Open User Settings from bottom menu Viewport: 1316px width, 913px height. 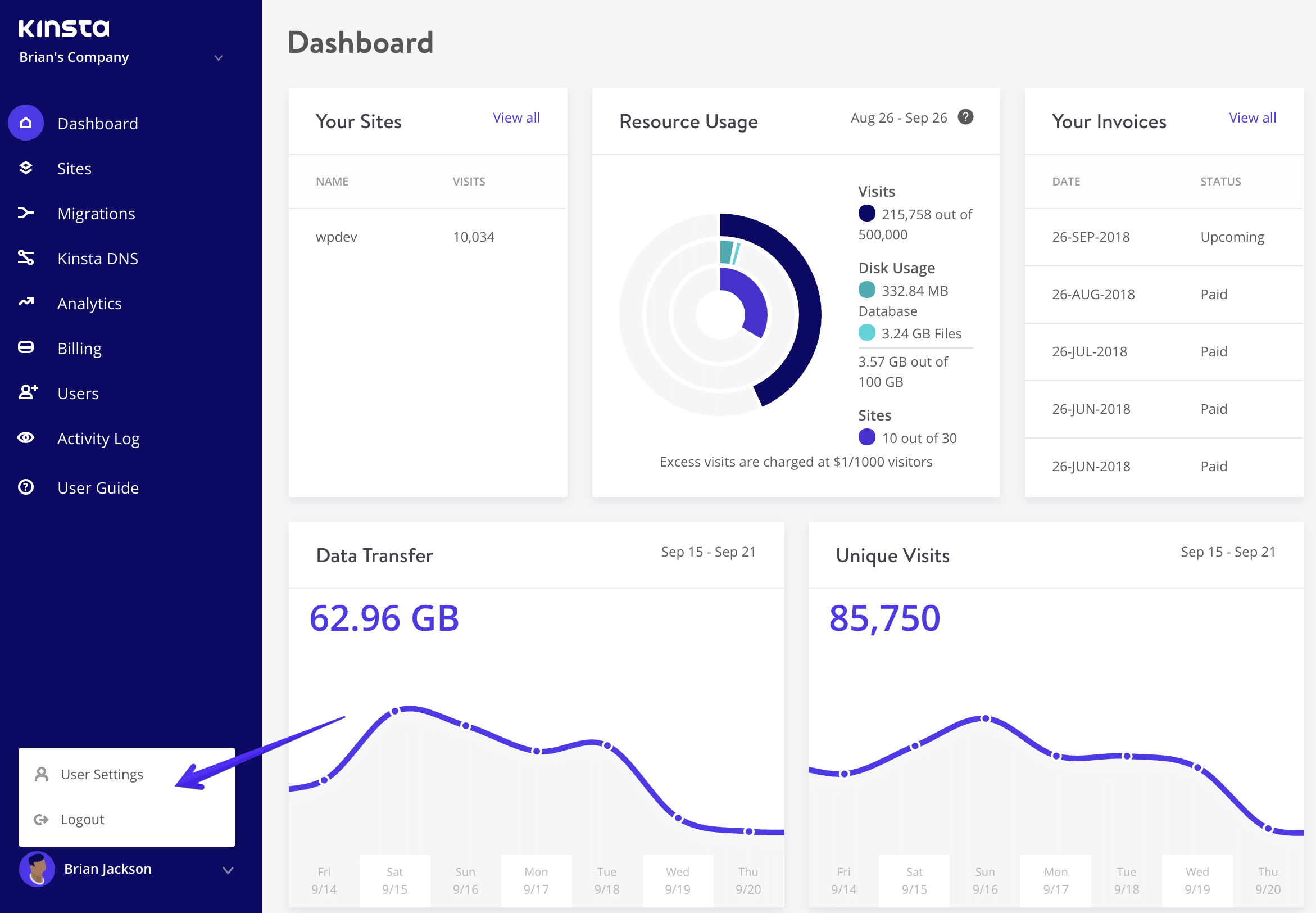tap(102, 773)
